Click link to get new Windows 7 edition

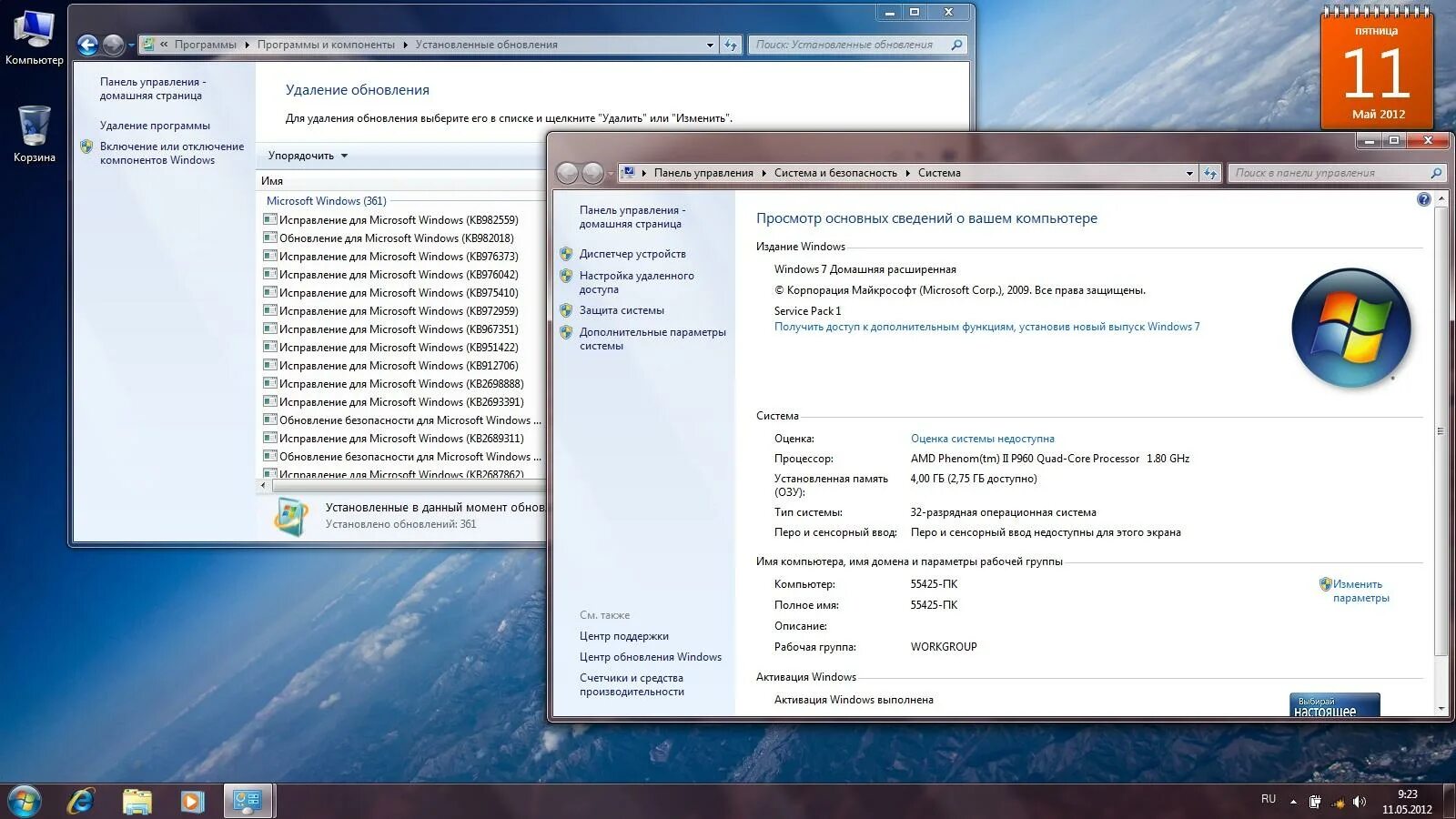pyautogui.click(x=987, y=327)
